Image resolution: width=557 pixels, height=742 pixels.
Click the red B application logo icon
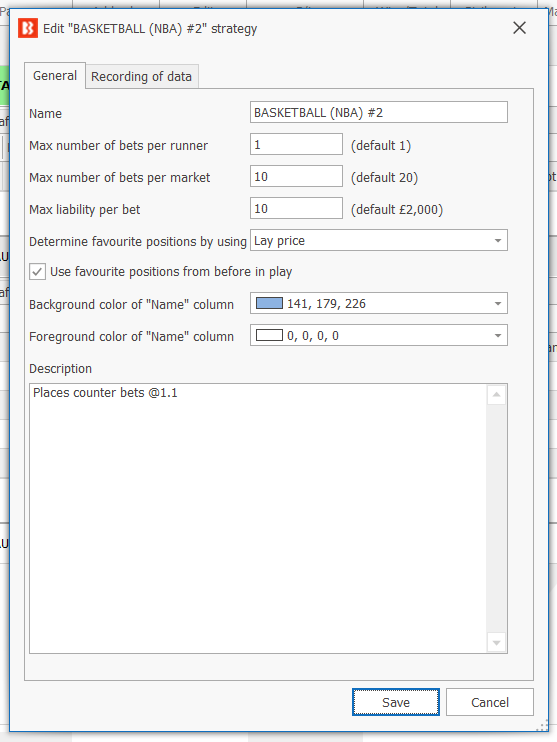(27, 28)
